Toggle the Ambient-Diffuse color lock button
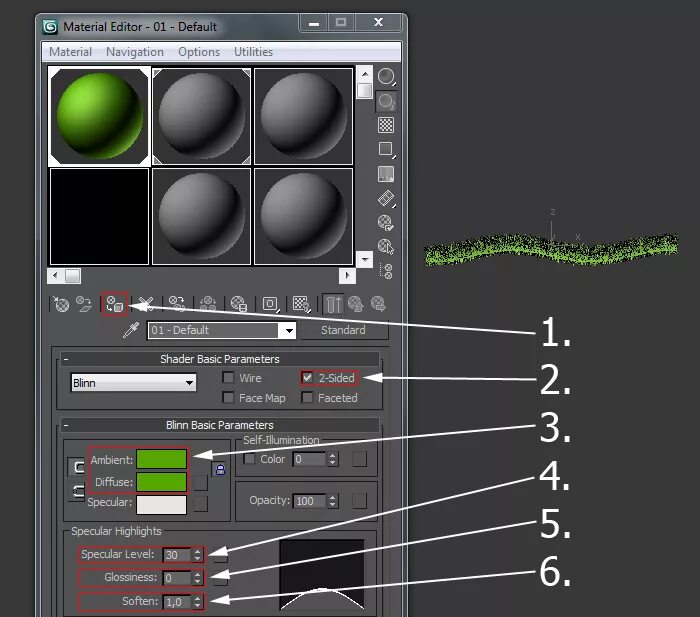Image resolution: width=700 pixels, height=617 pixels. point(77,467)
